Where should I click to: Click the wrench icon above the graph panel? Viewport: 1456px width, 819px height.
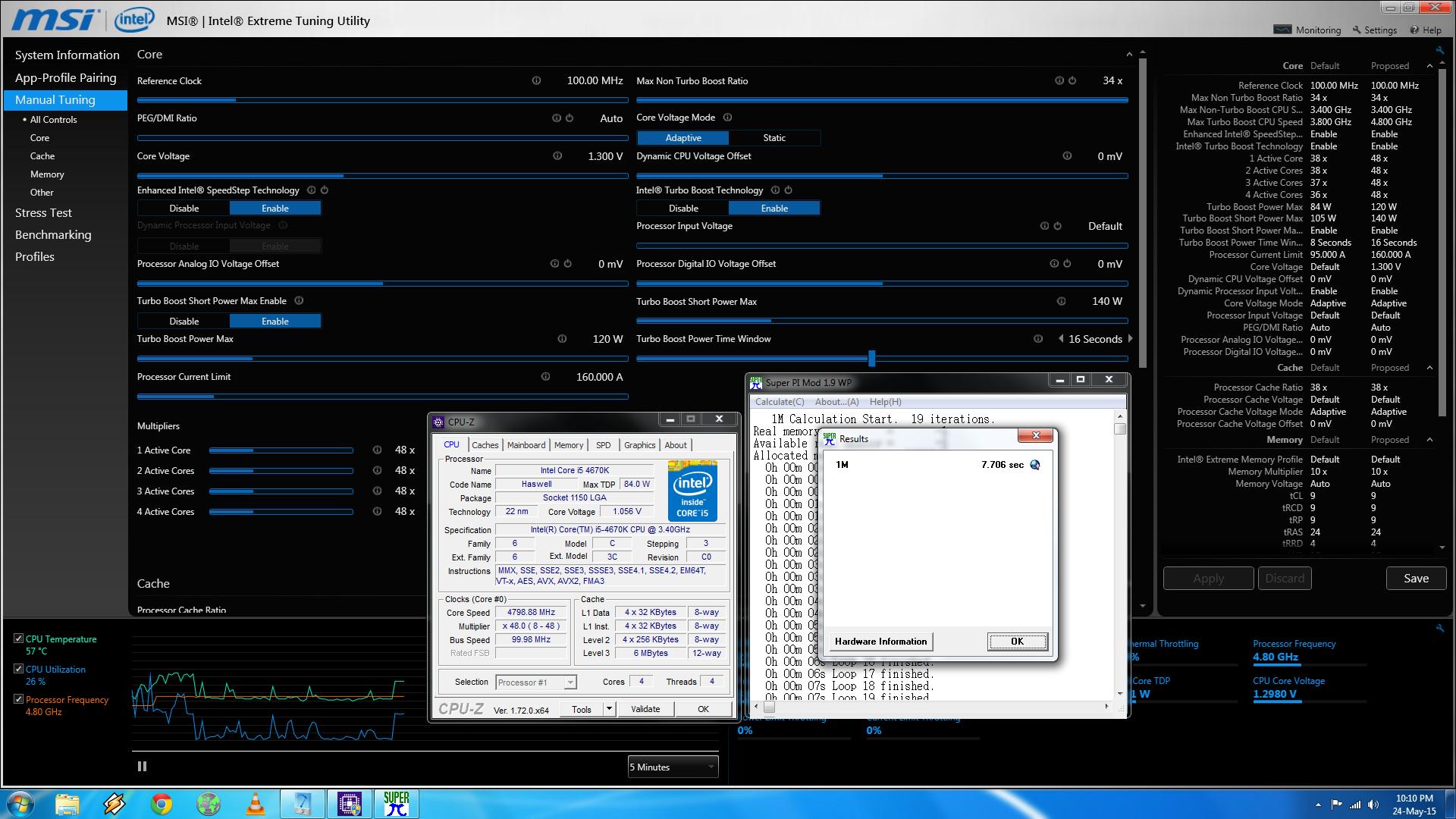(1439, 628)
